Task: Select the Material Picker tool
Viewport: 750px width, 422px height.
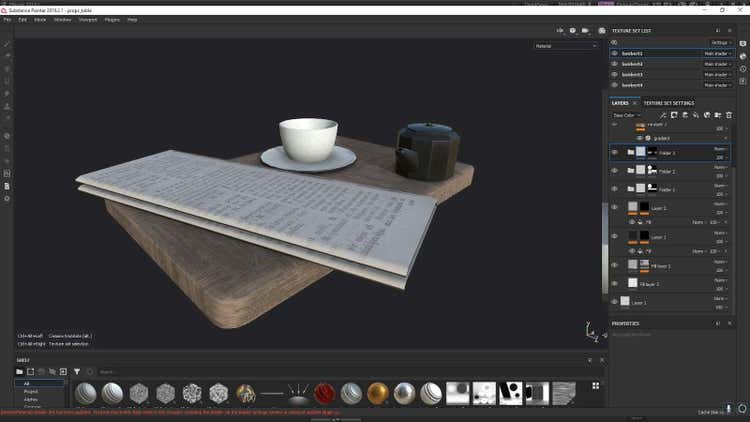Action: coord(7,118)
